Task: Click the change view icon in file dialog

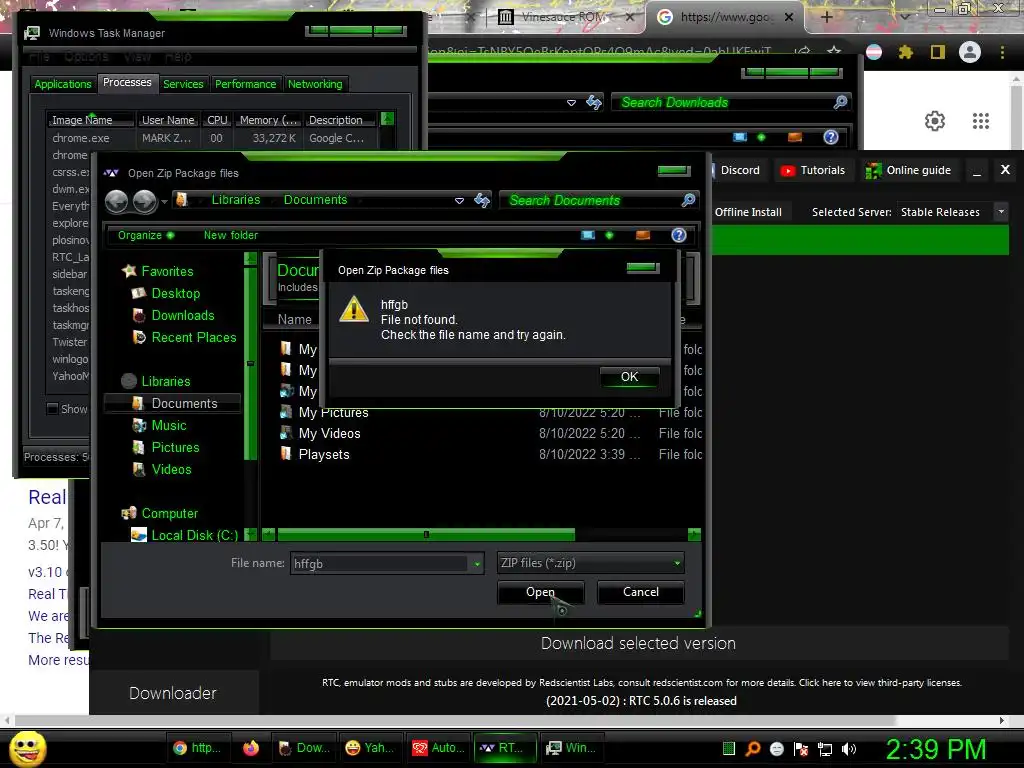Action: (x=588, y=235)
